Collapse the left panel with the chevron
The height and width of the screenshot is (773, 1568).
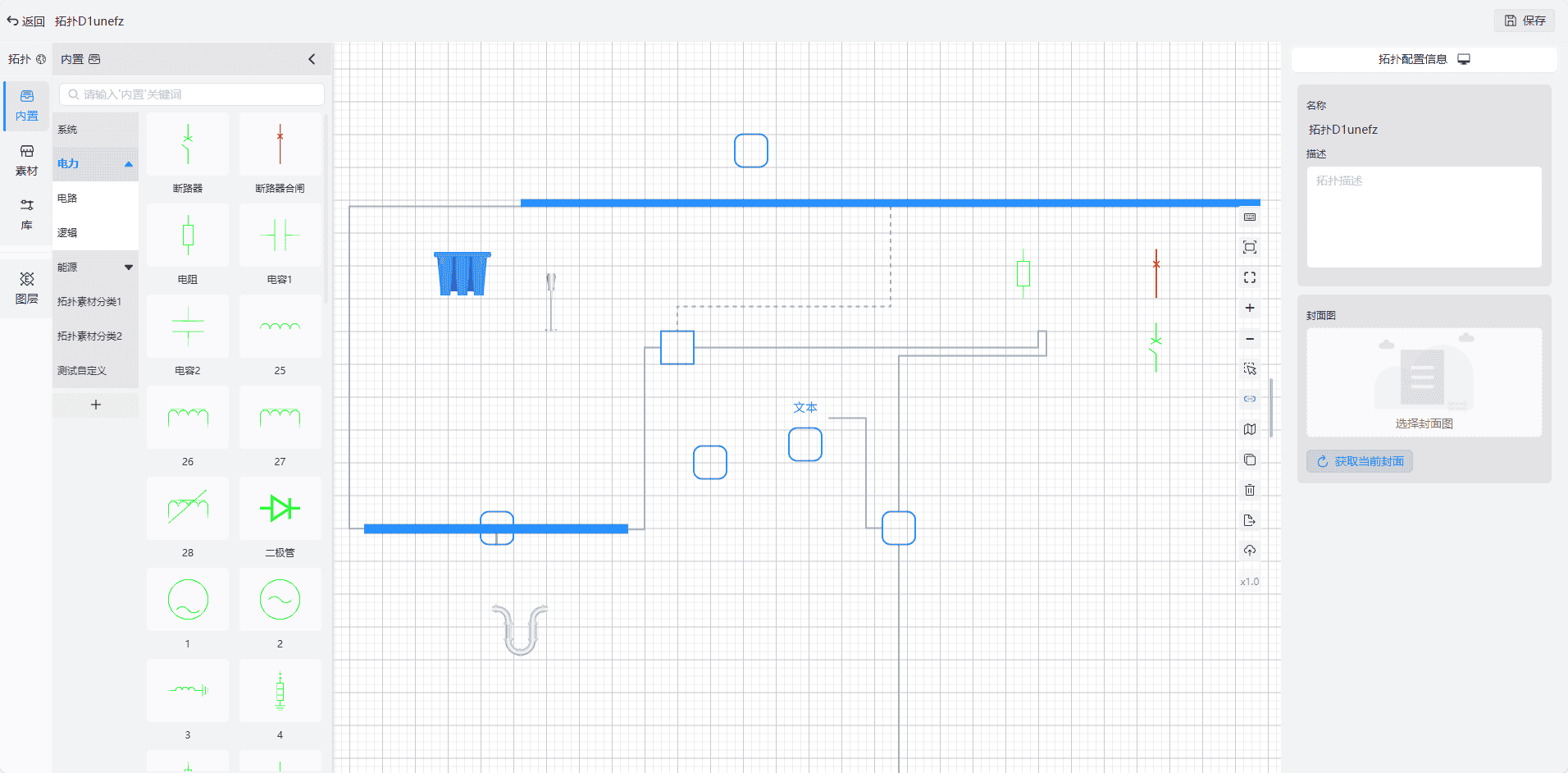tap(312, 59)
